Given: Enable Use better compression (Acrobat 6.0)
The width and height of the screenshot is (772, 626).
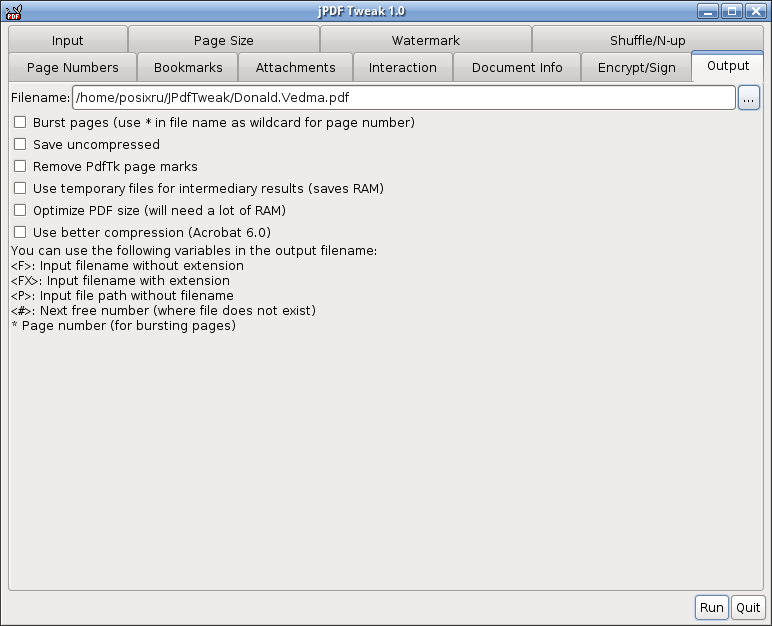Looking at the screenshot, I should click(x=20, y=232).
